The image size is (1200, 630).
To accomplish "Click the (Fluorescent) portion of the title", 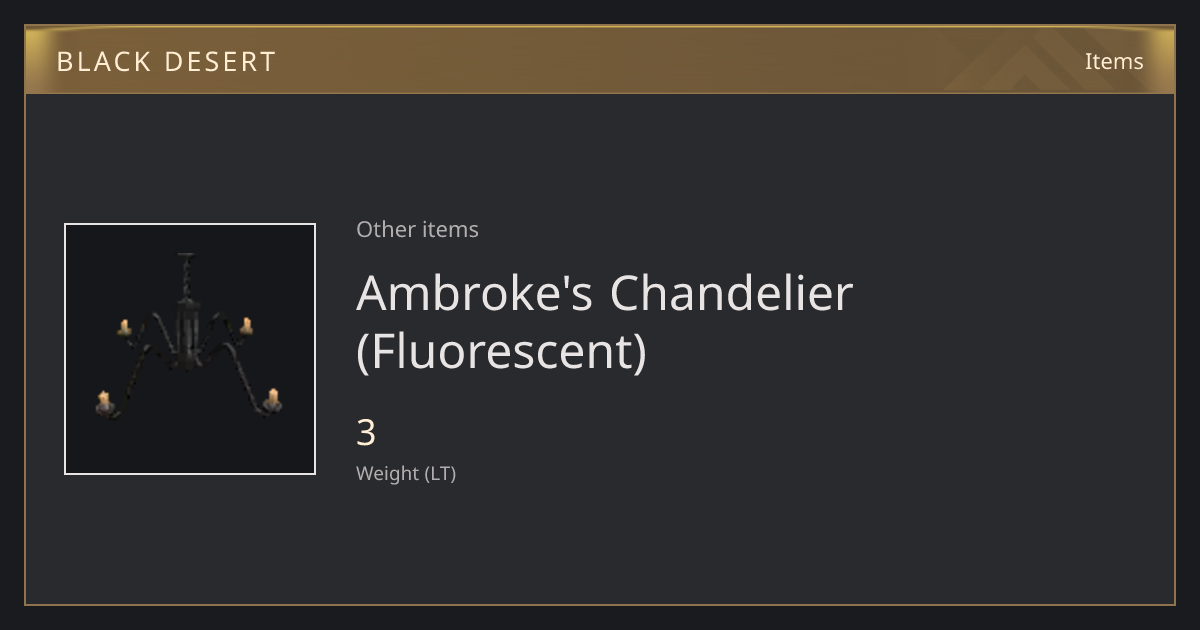I will click(x=501, y=351).
